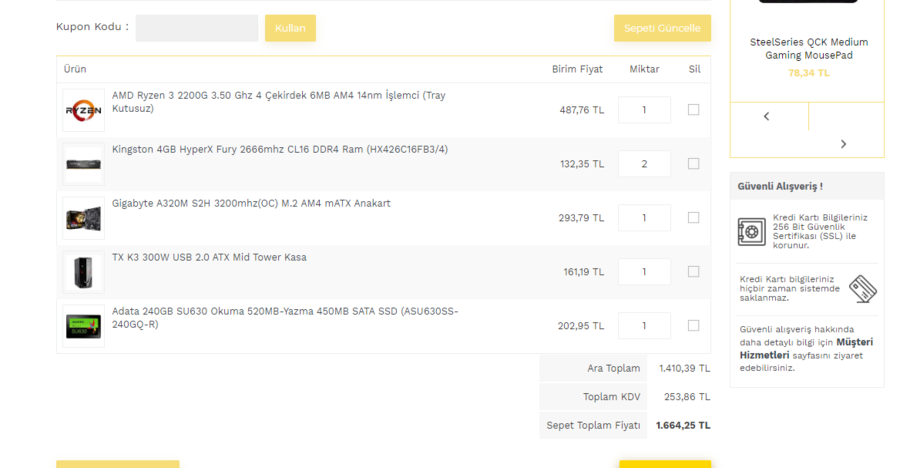Click the Güvenli Alışveriş ! heading
Image resolution: width=900 pixels, height=468 pixels.
(780, 187)
